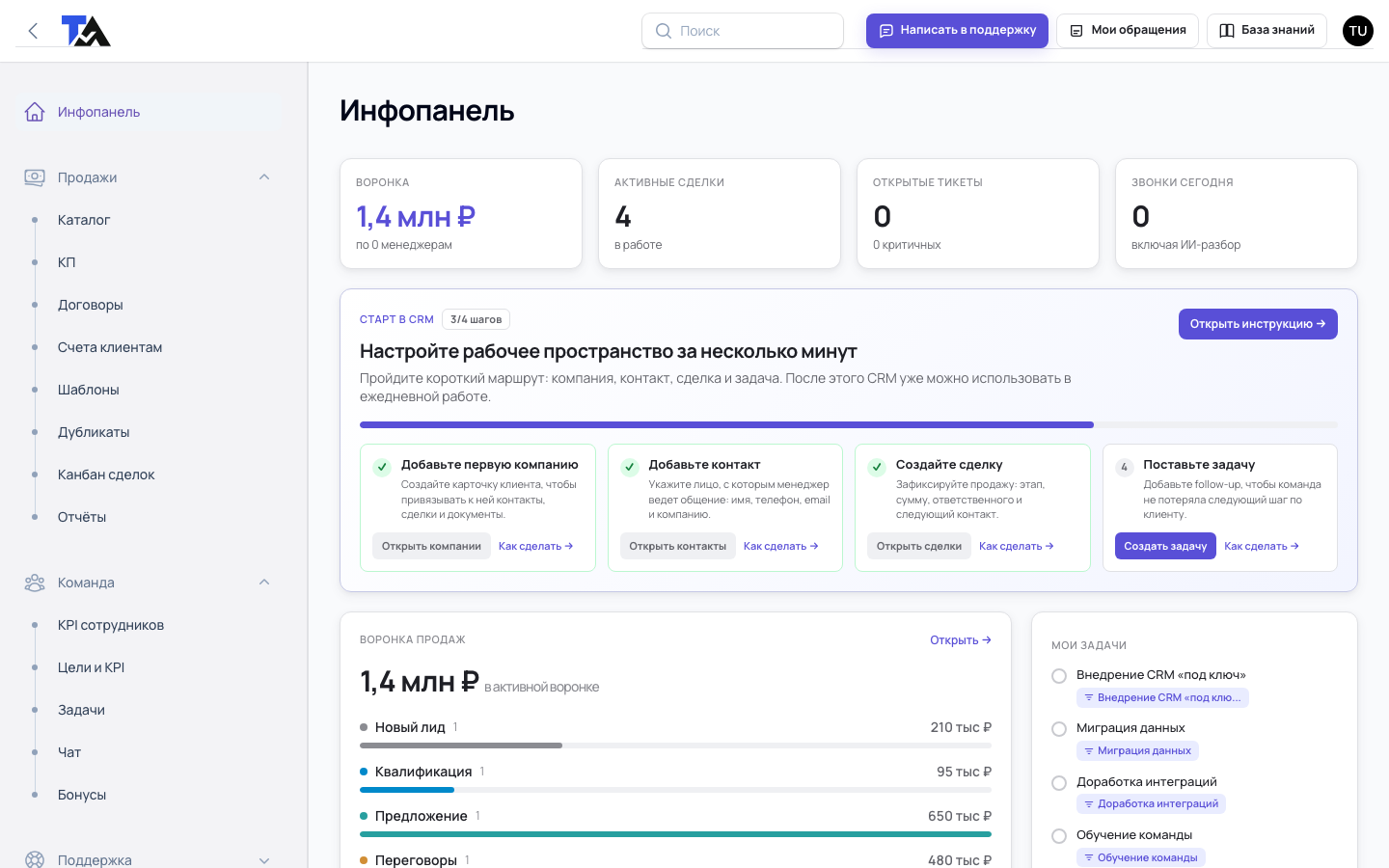Image resolution: width=1389 pixels, height=868 pixels.
Task: Open Отчёты in sidebar
Action: click(82, 517)
